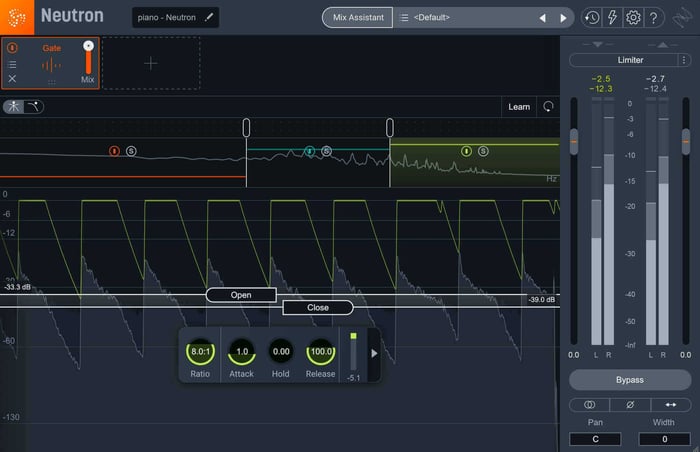The height and width of the screenshot is (452, 700).
Task: Click the -39.0 dB close threshold label
Action: coord(542,299)
